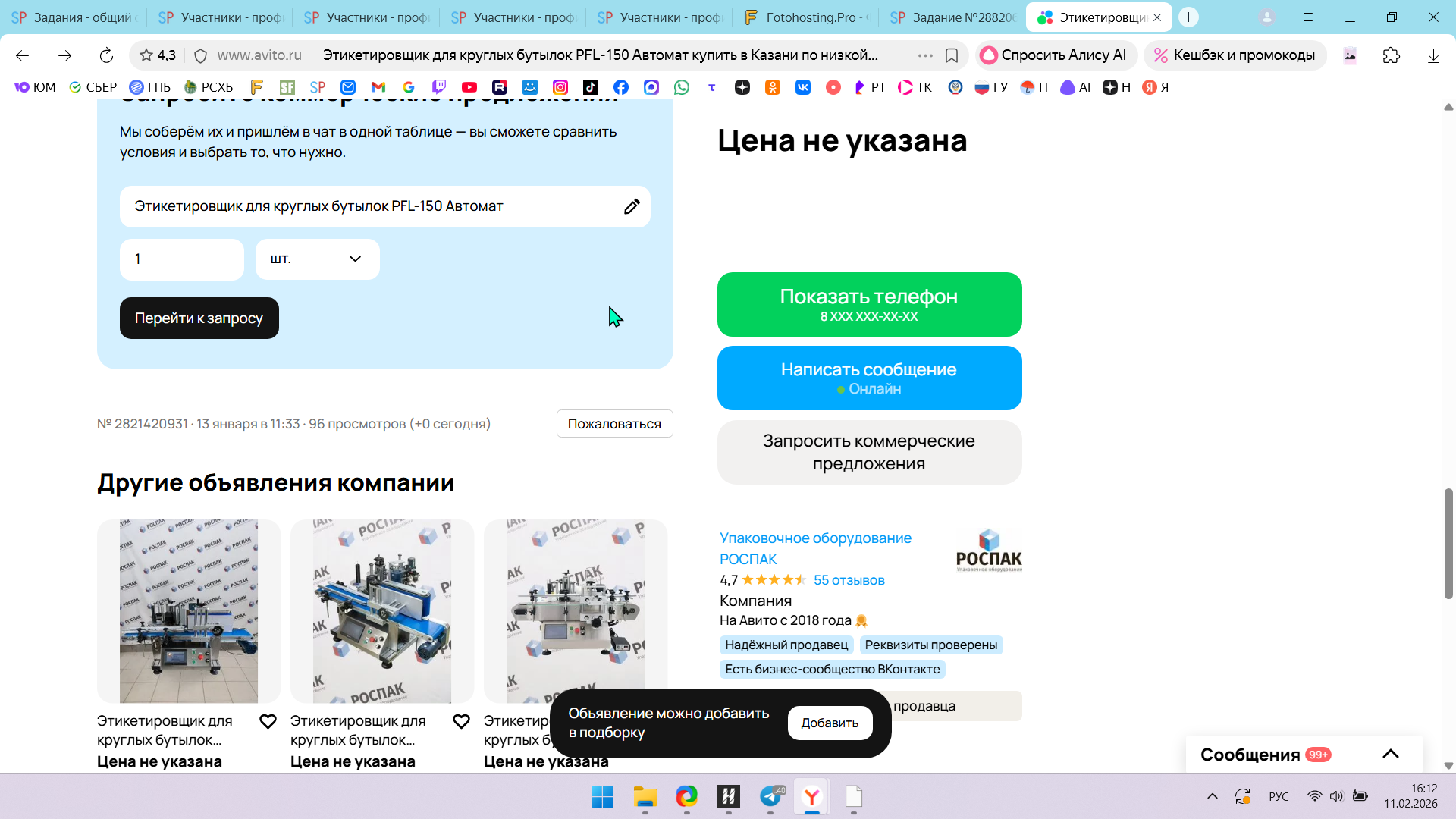The image size is (1456, 819).
Task: Open browser extensions puzzle icon
Action: pos(1391,55)
